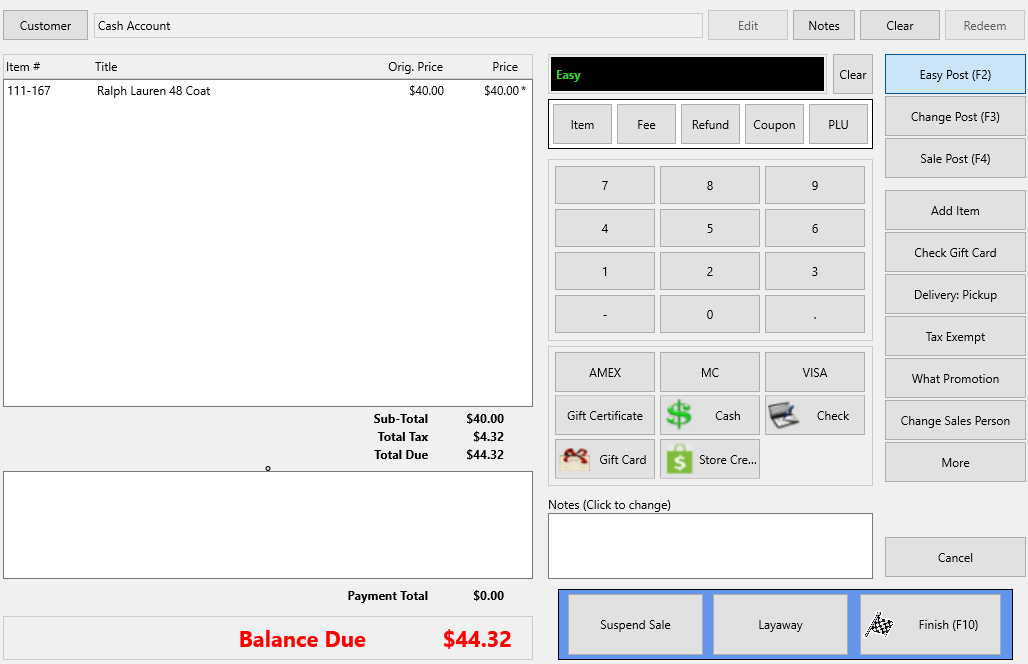Tap keypad digit 1
The width and height of the screenshot is (1028, 664).
[604, 271]
